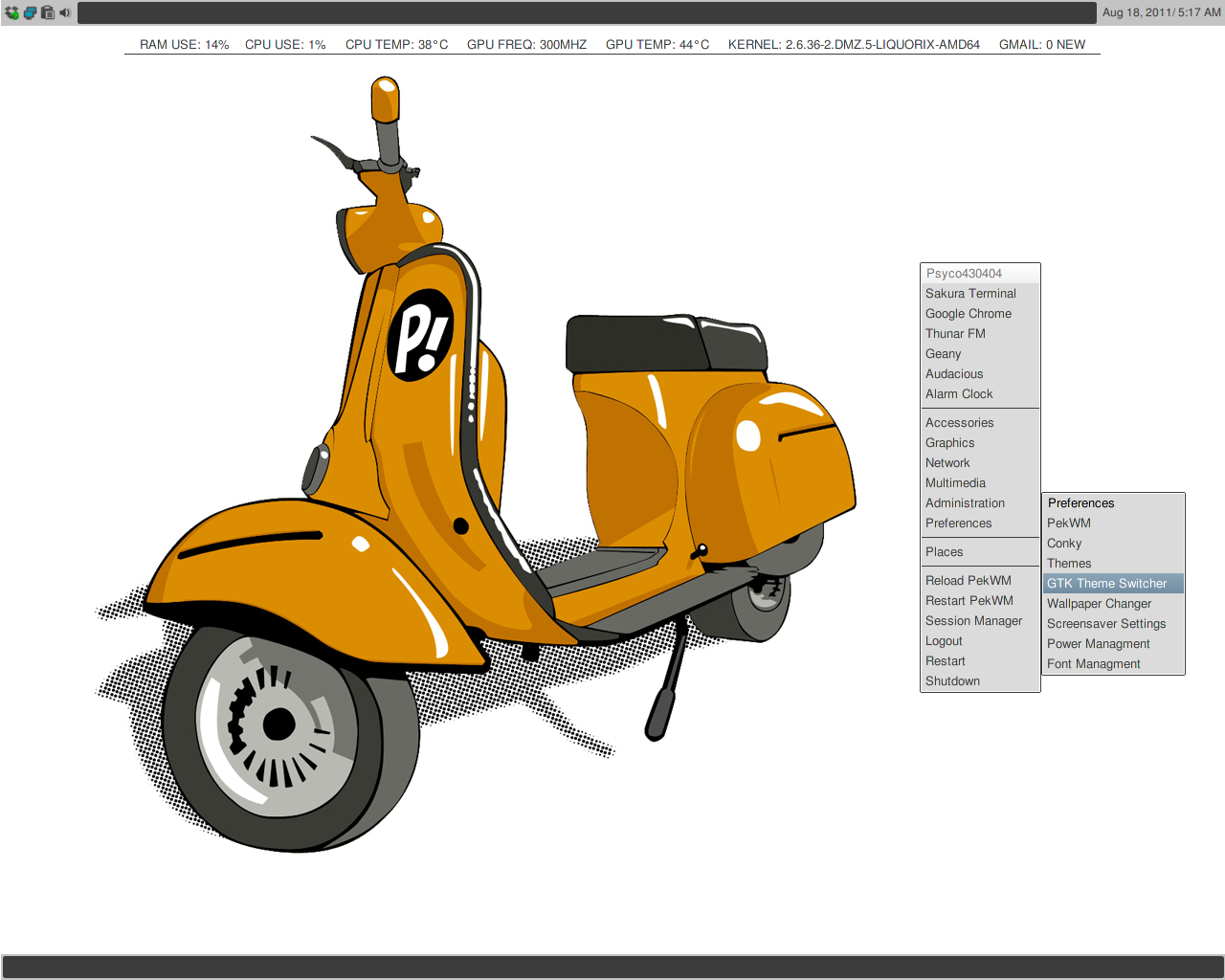Viewport: 1225px width, 980px height.
Task: Select Restart PekWM
Action: 980,601
